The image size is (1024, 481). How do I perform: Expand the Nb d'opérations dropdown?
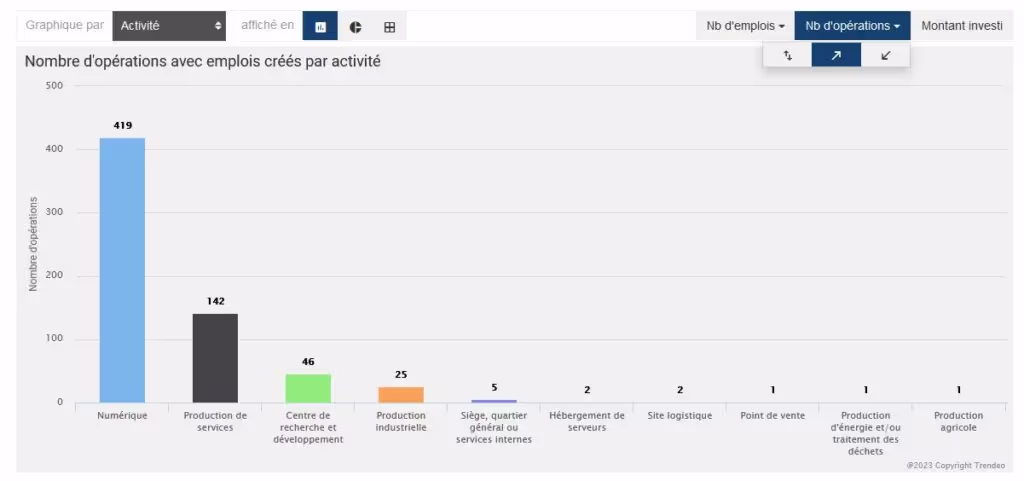(x=852, y=26)
